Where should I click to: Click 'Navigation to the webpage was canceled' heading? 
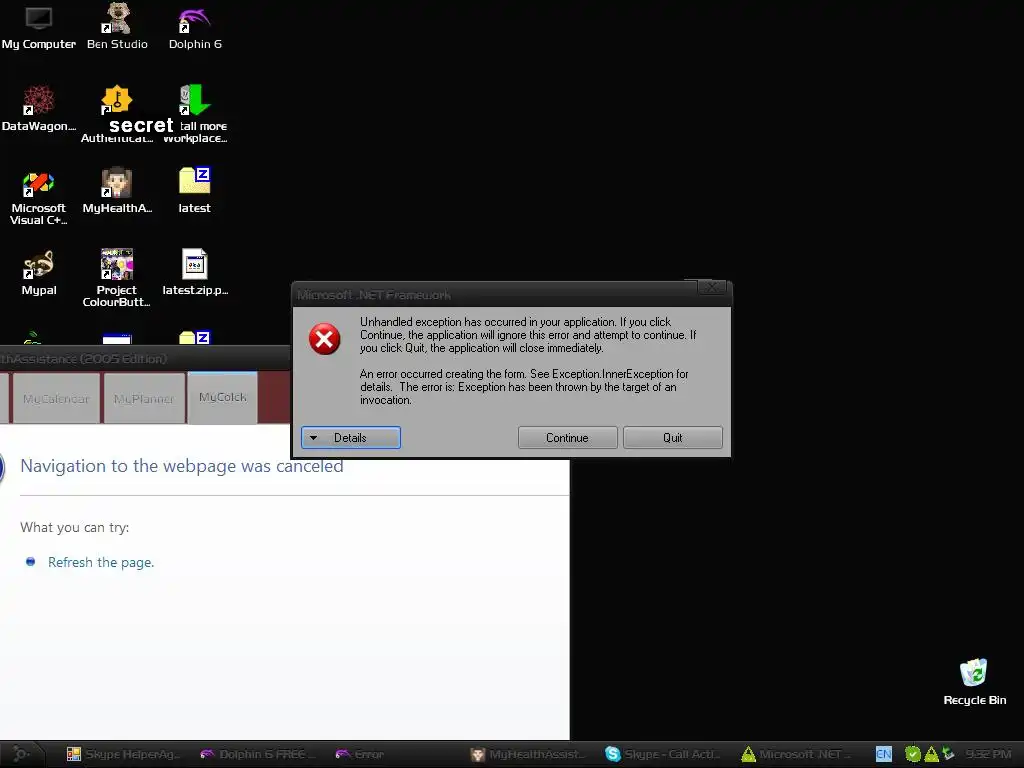182,466
